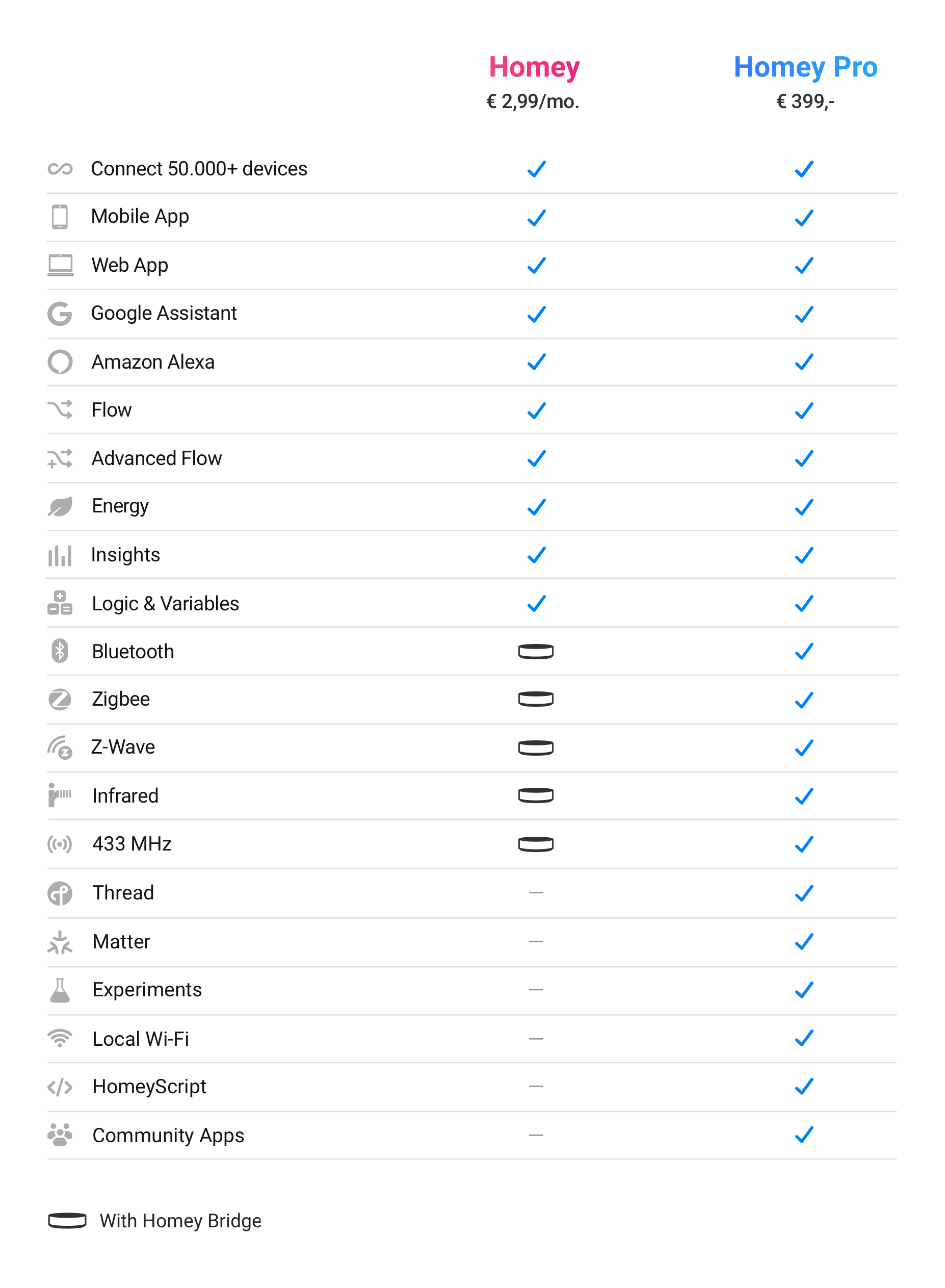Image resolution: width=945 pixels, height=1288 pixels.
Task: Click the Bluetooth feature icon
Action: (60, 651)
